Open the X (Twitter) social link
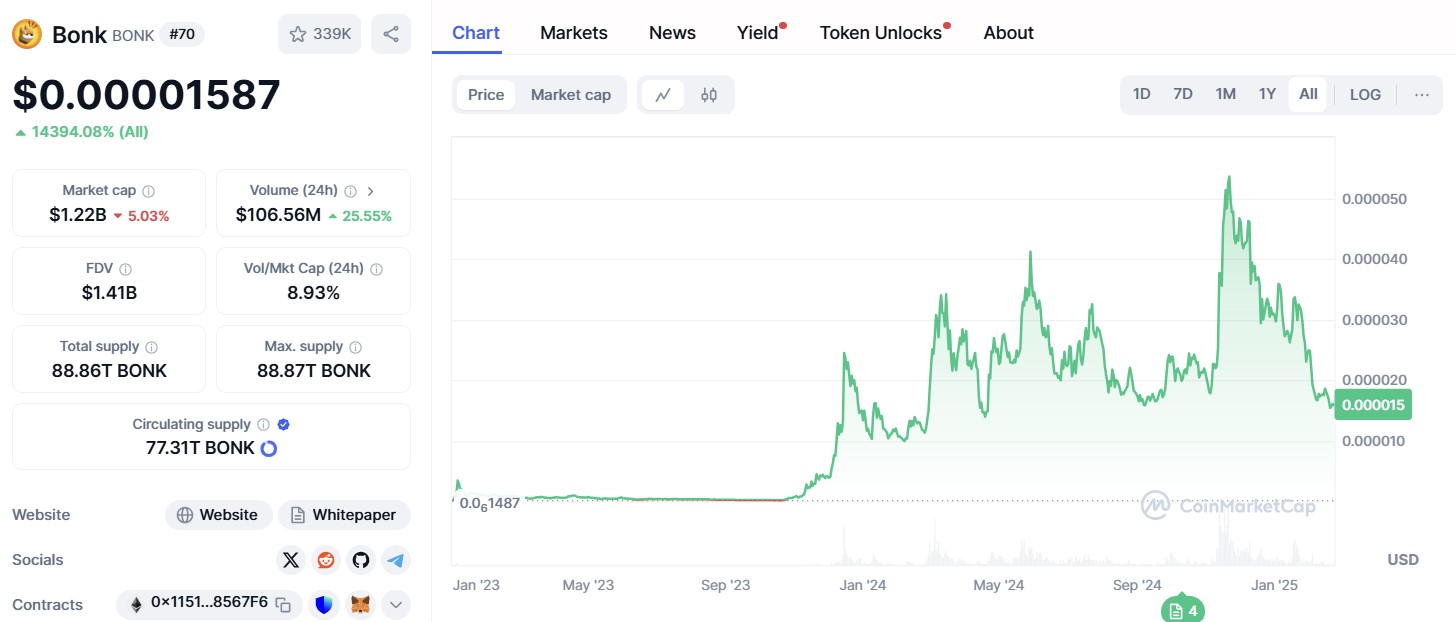Viewport: 1456px width, 622px height. click(291, 560)
